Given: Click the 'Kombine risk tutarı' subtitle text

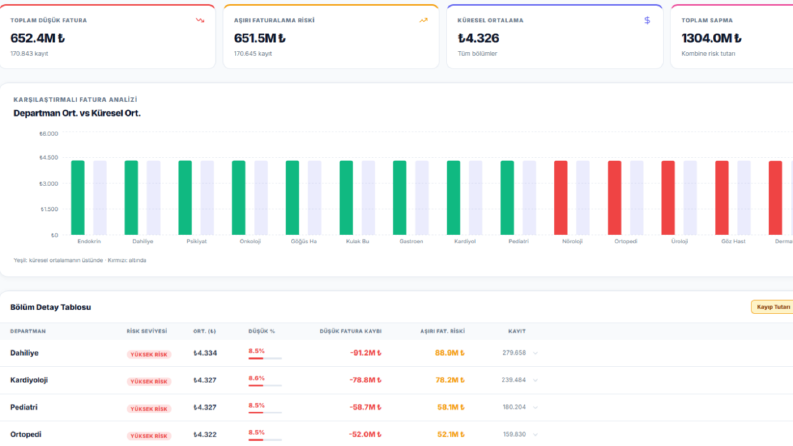Looking at the screenshot, I should click(708, 54).
